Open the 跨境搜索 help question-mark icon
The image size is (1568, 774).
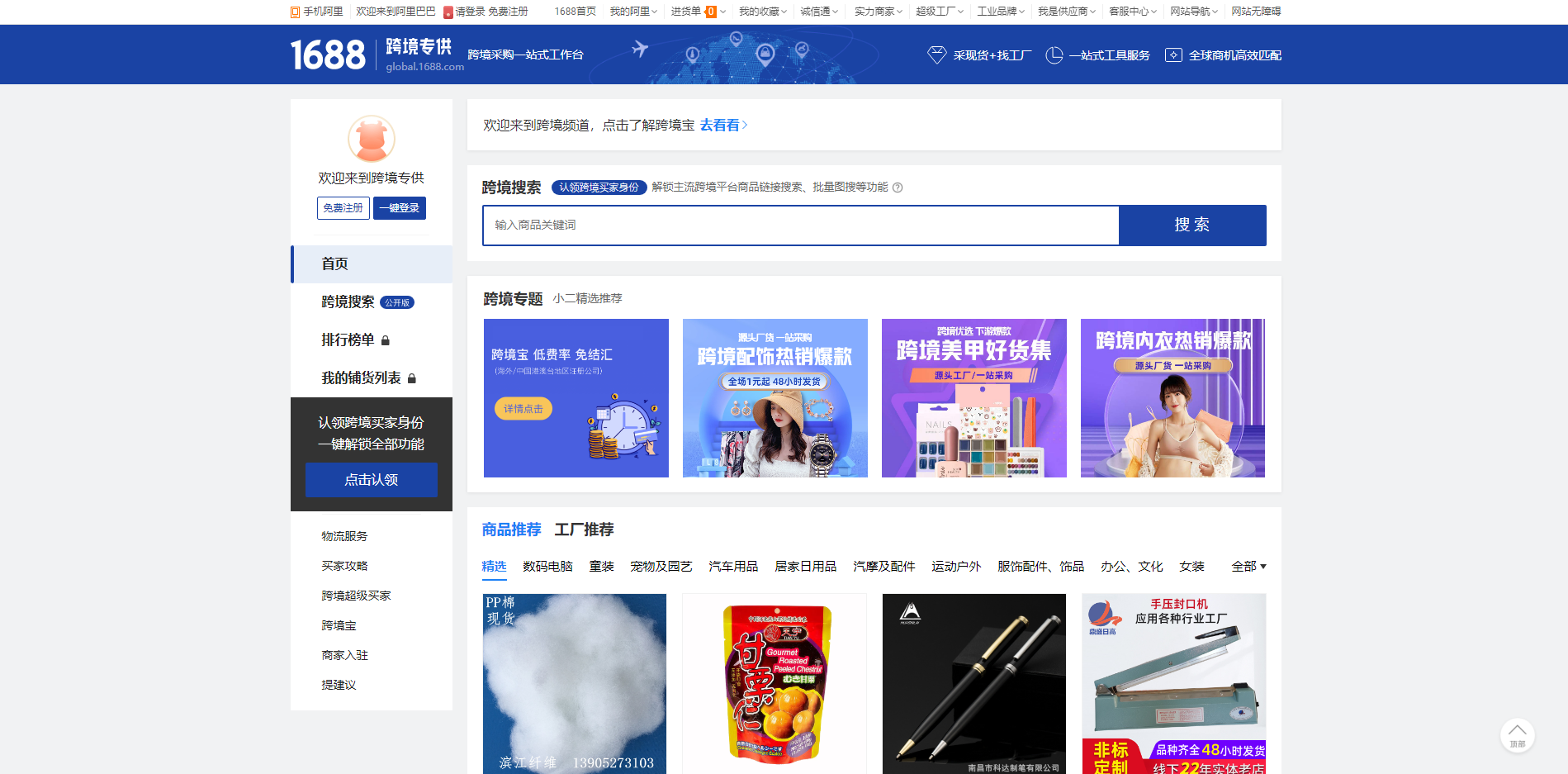pyautogui.click(x=899, y=188)
